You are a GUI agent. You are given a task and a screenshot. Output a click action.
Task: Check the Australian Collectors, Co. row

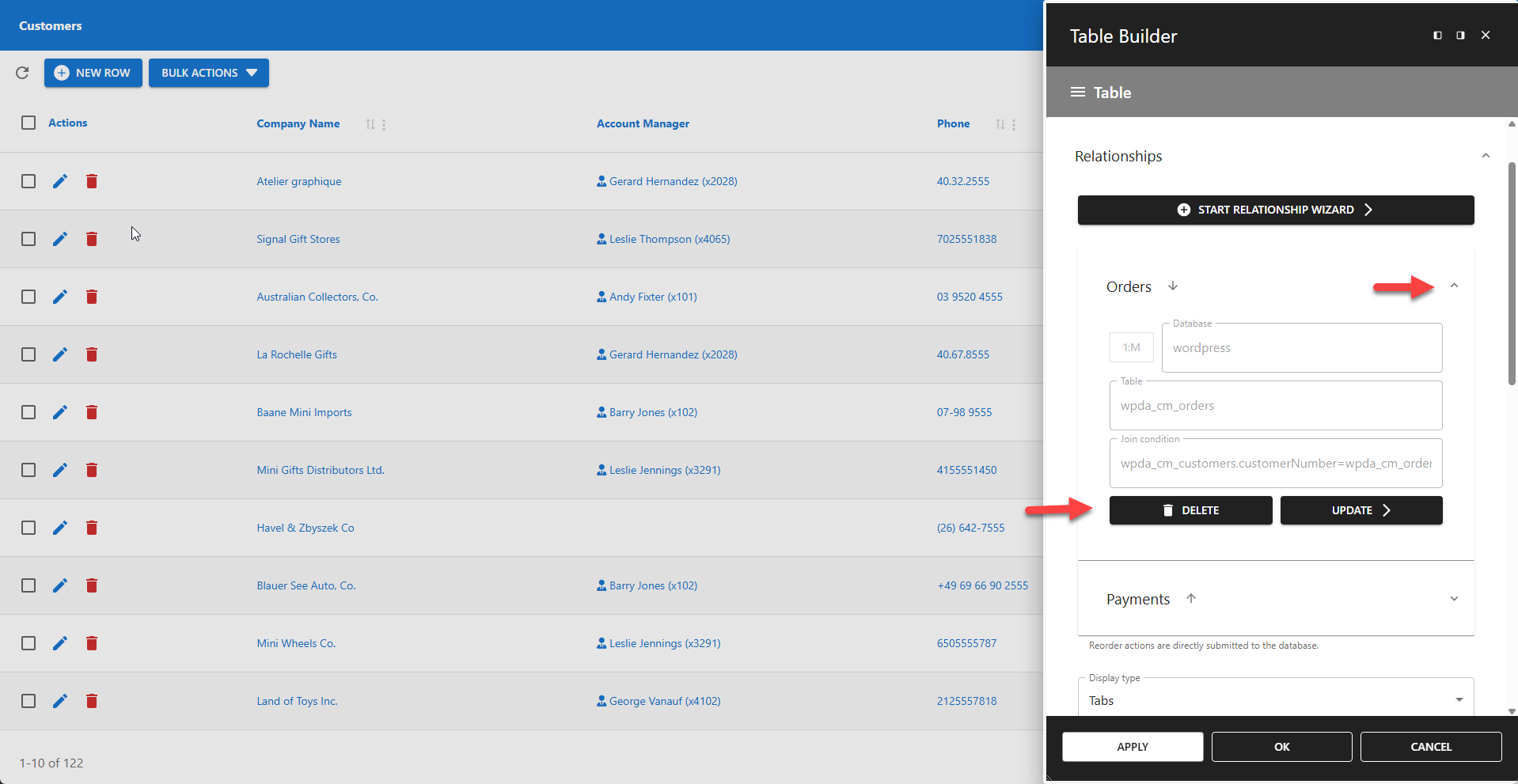point(28,297)
